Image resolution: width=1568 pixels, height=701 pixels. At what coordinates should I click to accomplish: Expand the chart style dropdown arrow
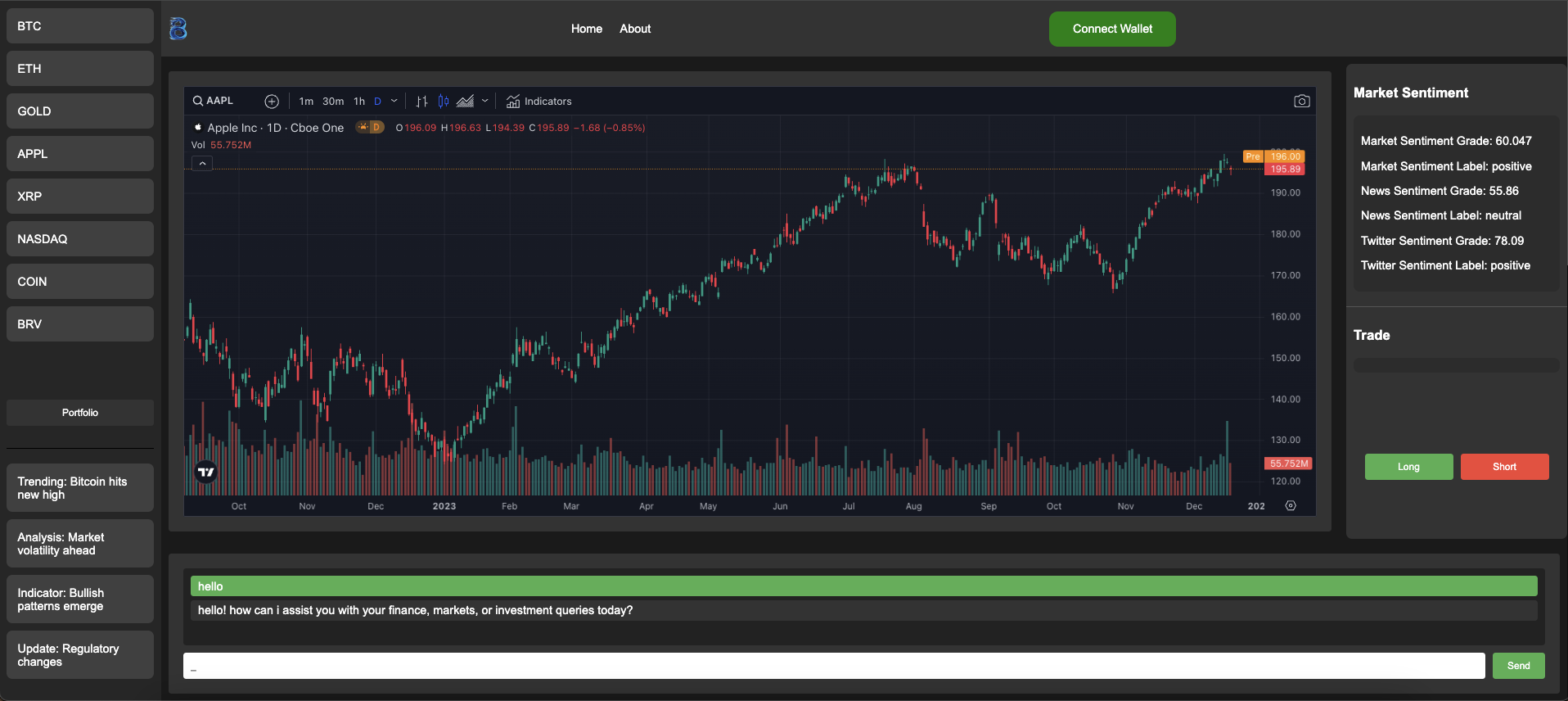(x=485, y=102)
